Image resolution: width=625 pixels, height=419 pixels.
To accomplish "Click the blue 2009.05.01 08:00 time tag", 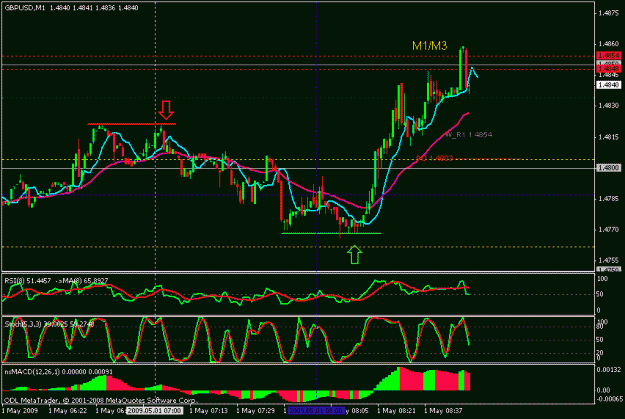I will tap(316, 411).
